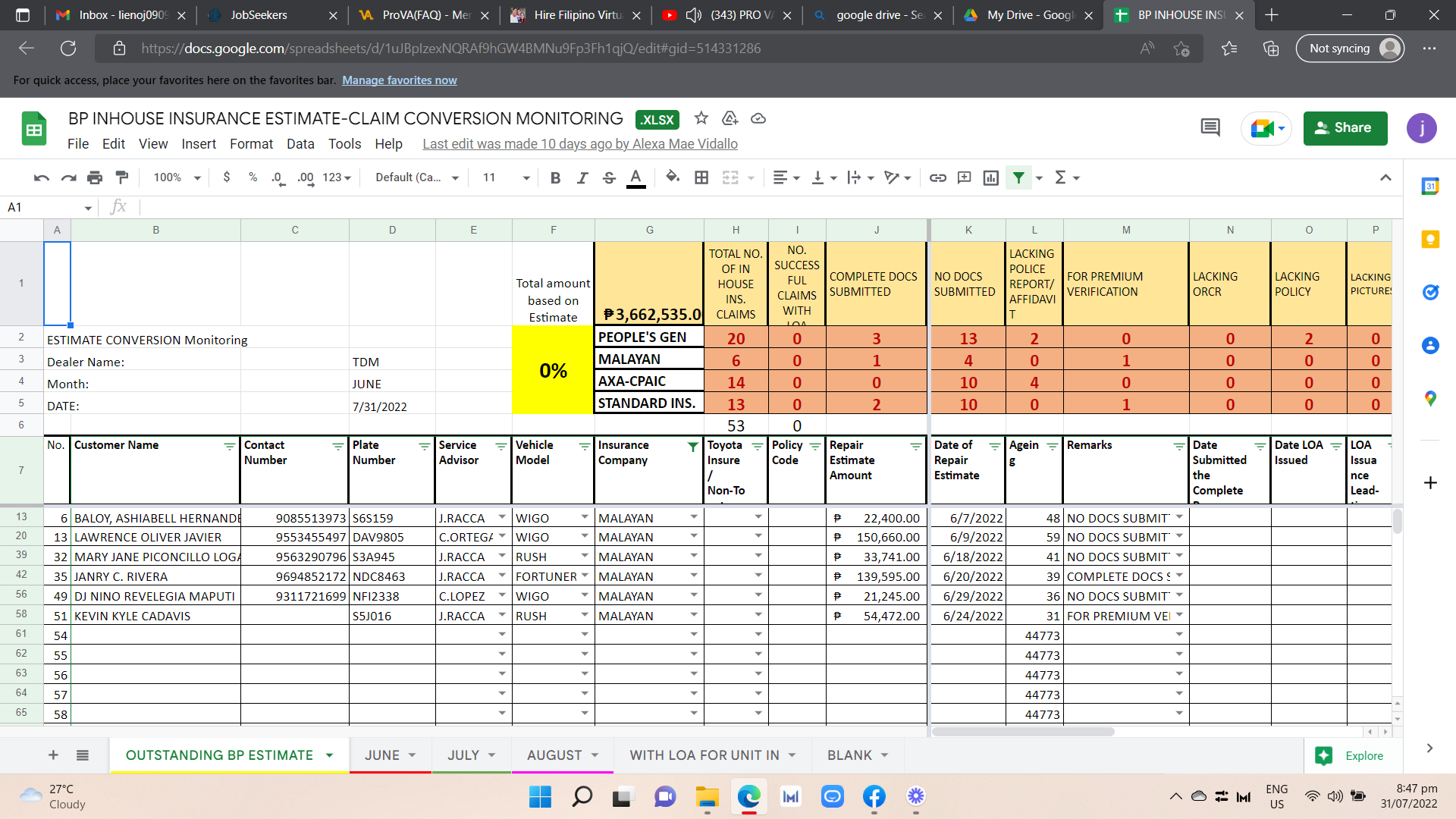
Task: Increase decimal places
Action: point(305,177)
